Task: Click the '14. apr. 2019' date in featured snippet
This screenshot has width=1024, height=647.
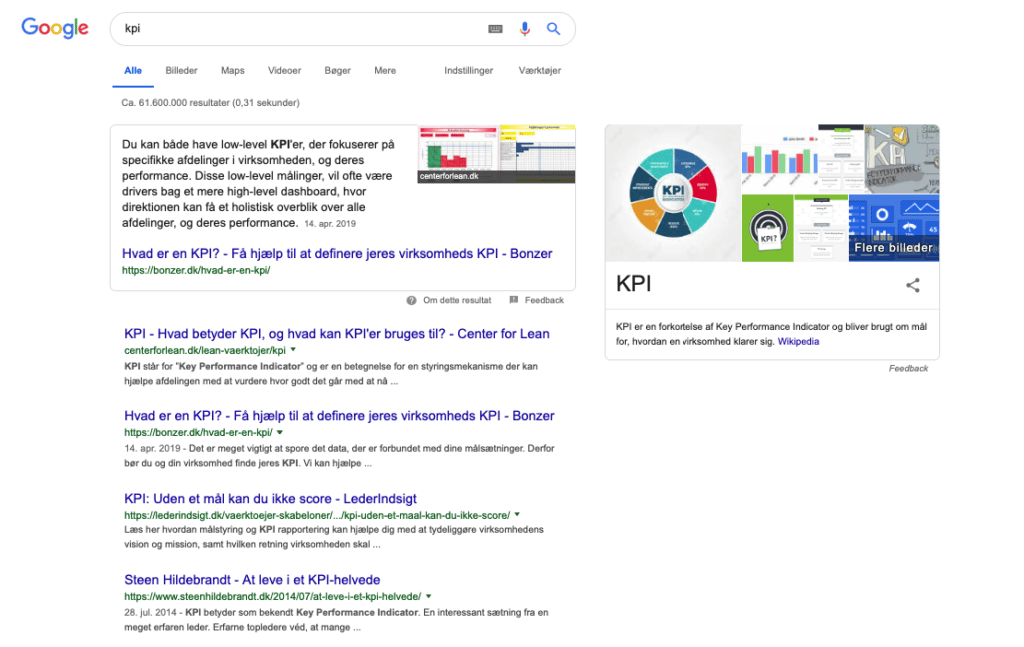Action: (330, 224)
